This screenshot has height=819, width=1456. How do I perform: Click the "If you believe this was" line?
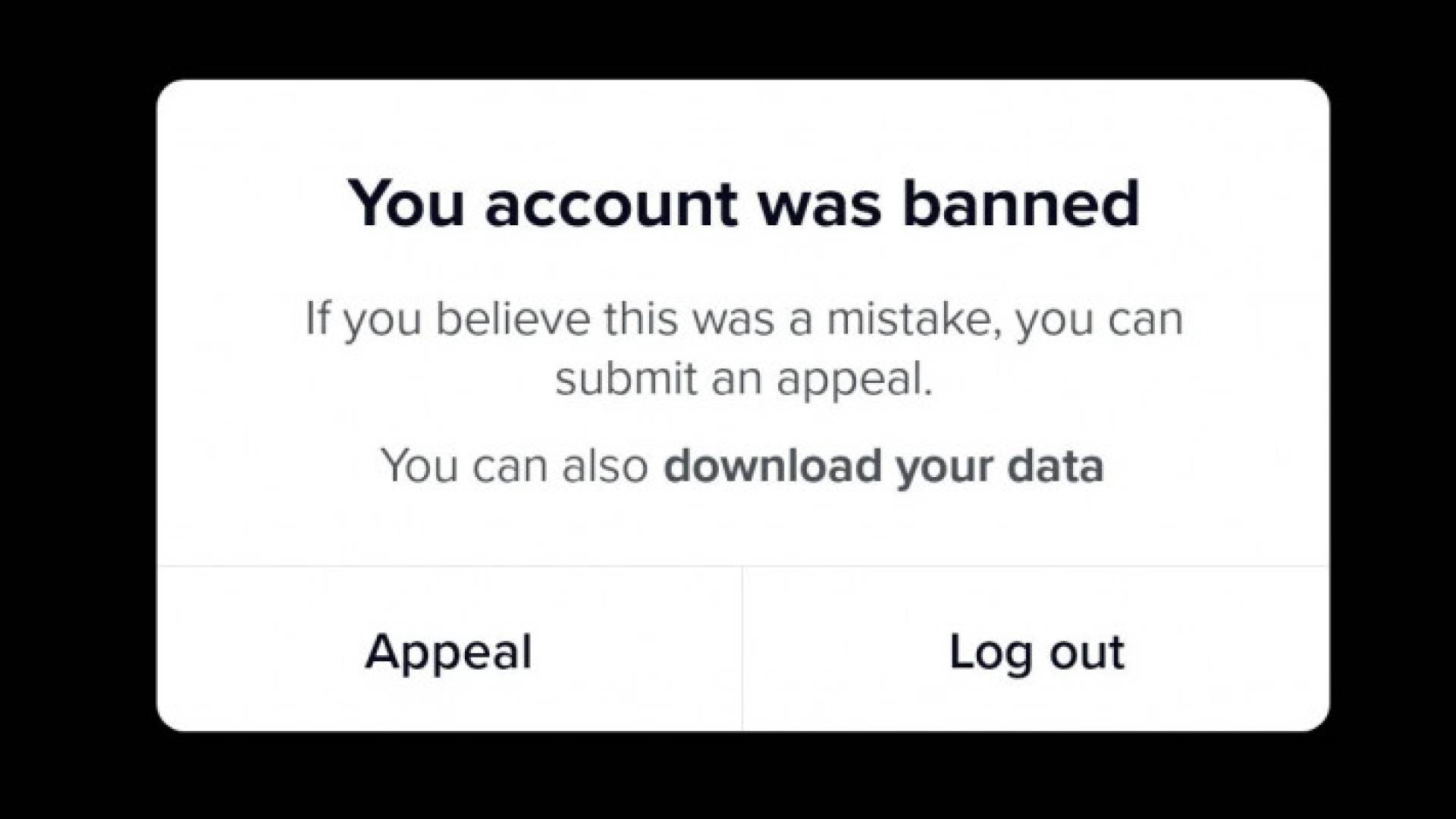coord(743,318)
